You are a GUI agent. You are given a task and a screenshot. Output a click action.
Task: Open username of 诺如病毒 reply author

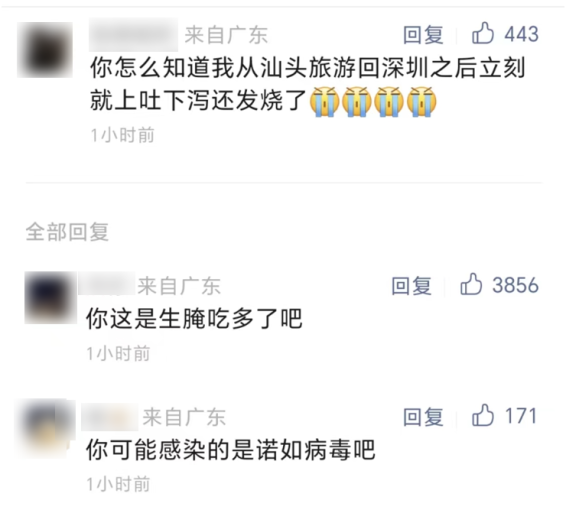[109, 417]
